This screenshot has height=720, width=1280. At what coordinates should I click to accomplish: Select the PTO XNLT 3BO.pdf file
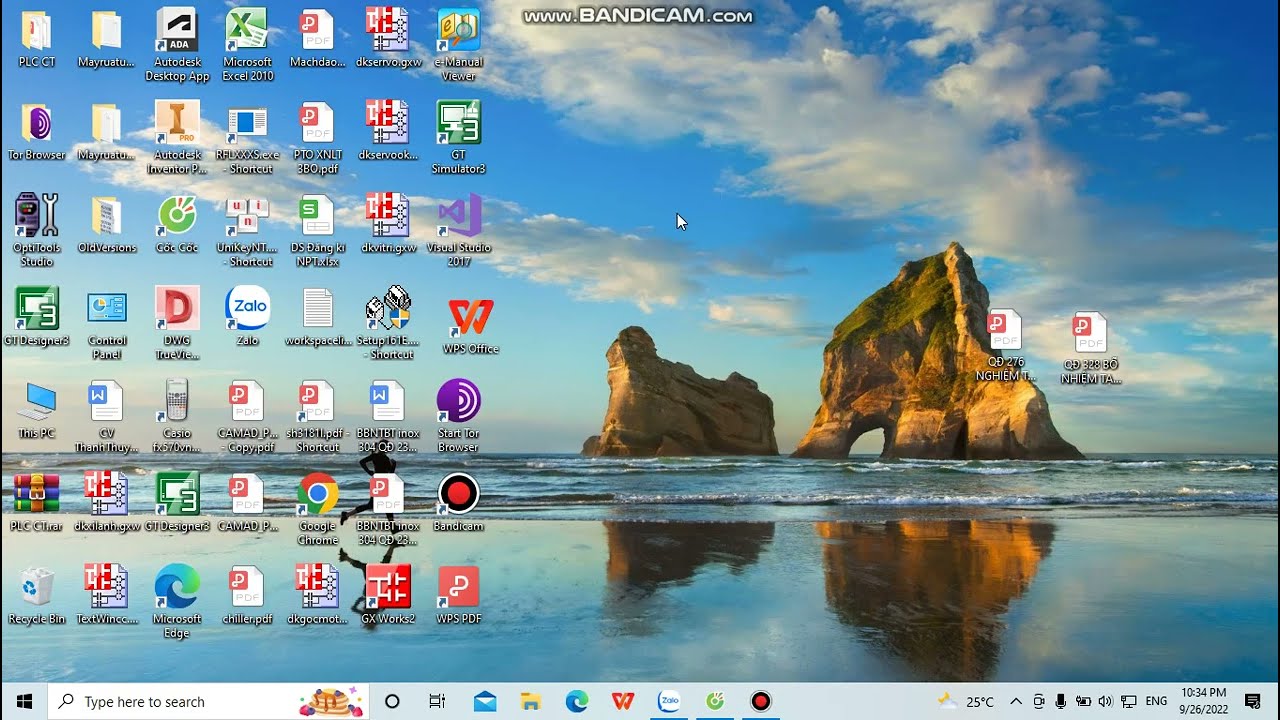(x=318, y=137)
